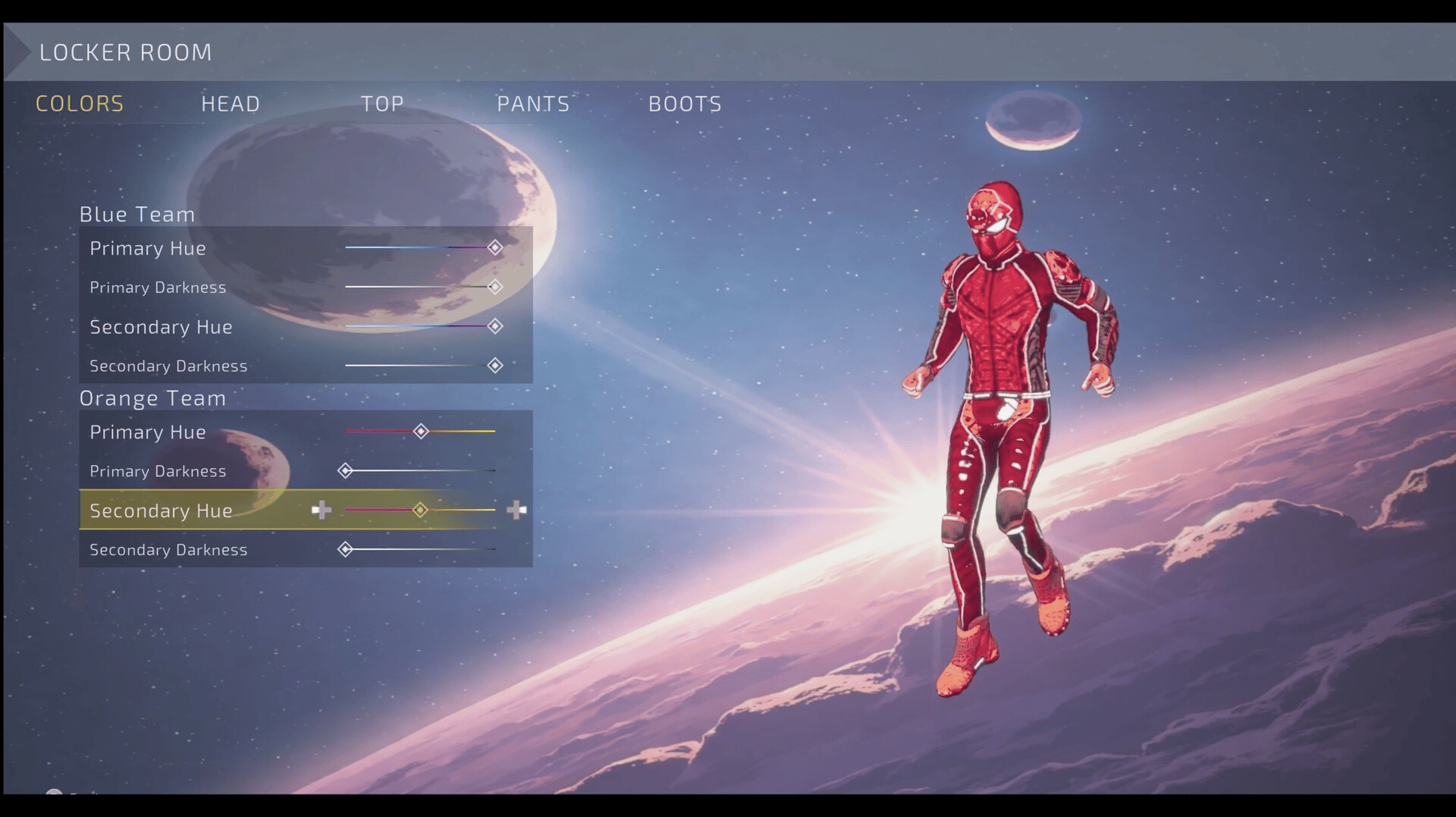Switch to the HEAD tab

231,104
